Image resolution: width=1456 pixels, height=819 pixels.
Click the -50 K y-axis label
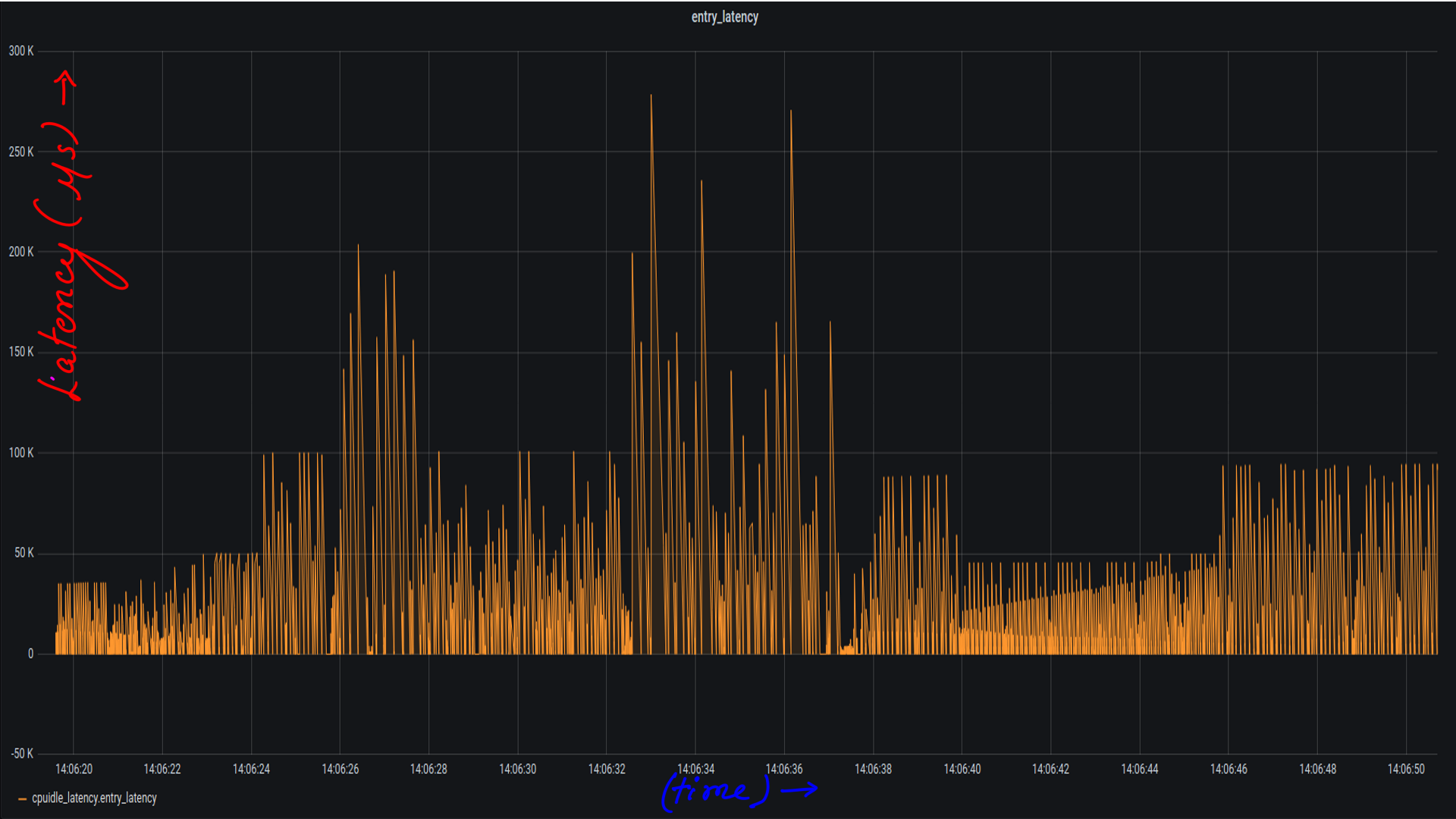[x=22, y=754]
